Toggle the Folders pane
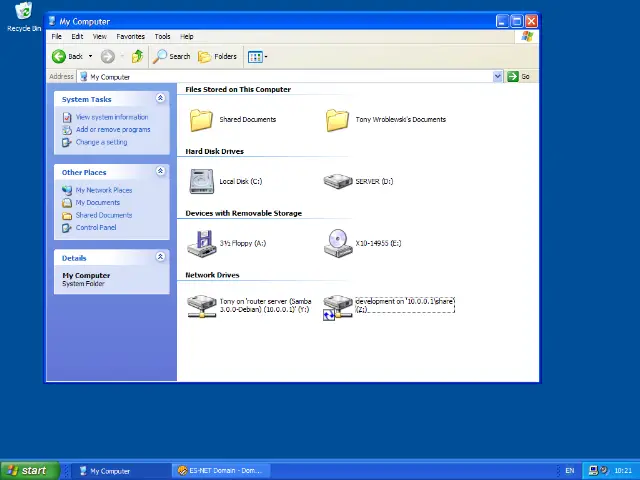Screen dimensions: 640x480 coord(217,56)
